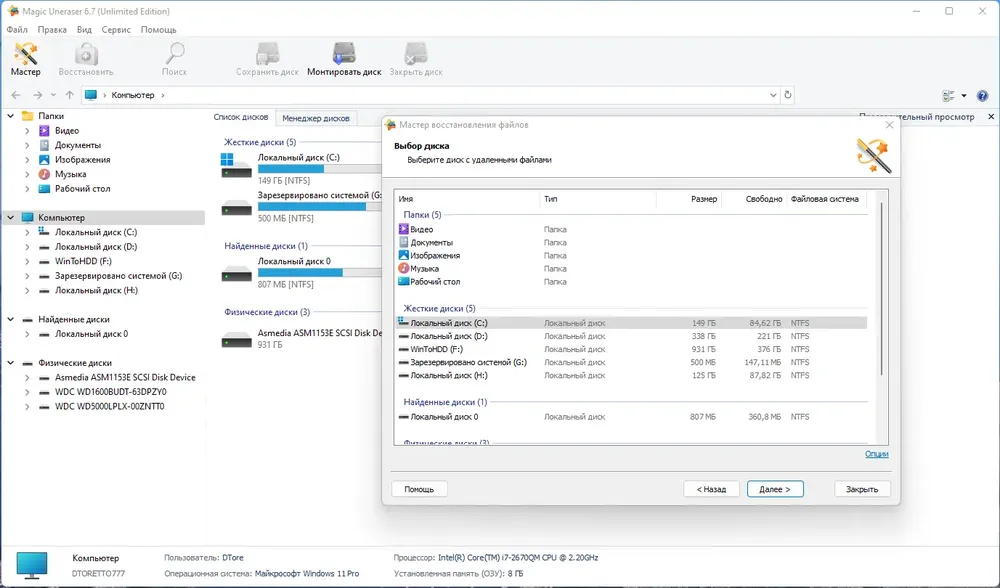The image size is (1000, 588).
Task: Click Музыка folder icon in wizard list
Action: (x=403, y=268)
